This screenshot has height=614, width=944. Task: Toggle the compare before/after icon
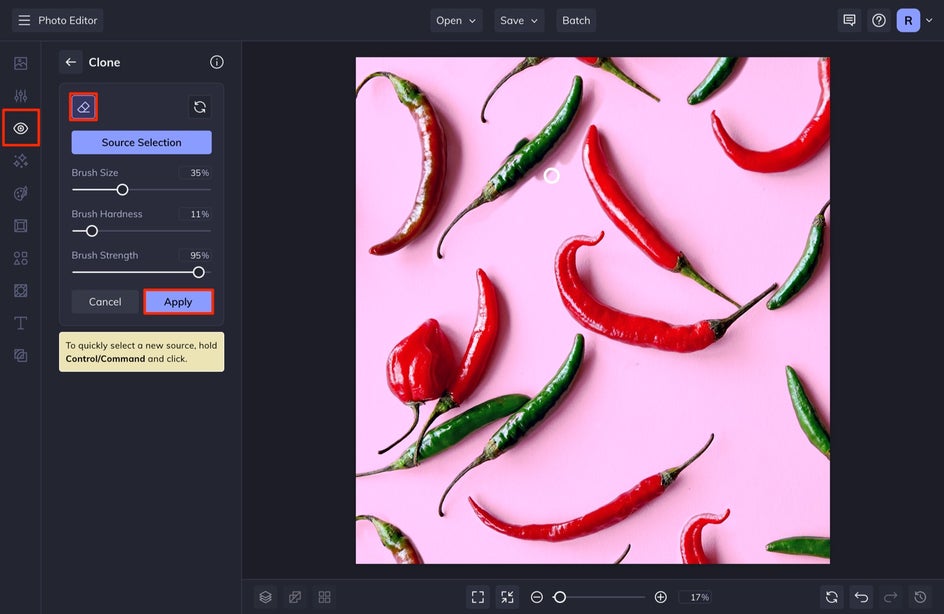tap(295, 597)
